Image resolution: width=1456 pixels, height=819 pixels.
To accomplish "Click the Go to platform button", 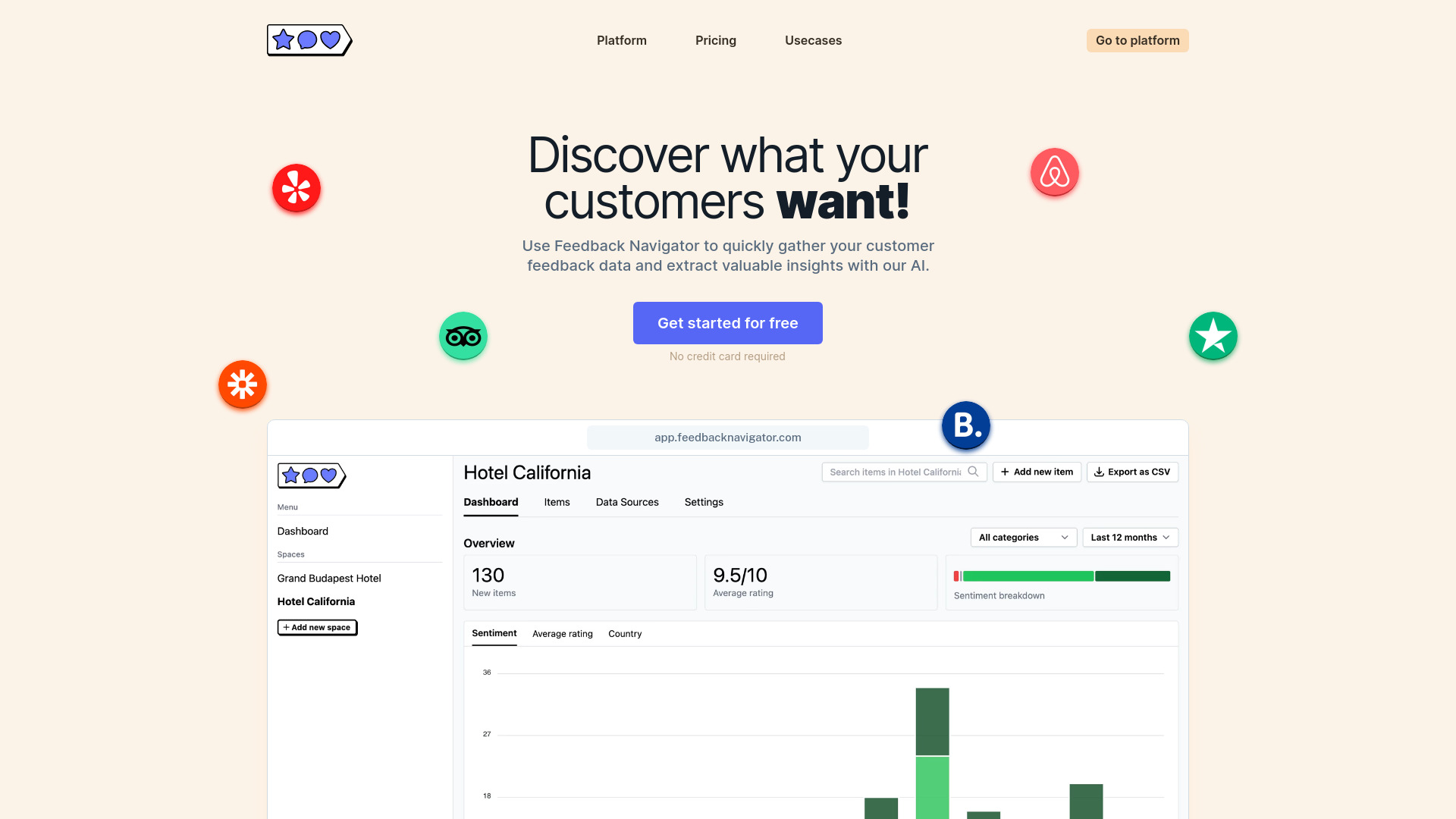I will 1137,40.
